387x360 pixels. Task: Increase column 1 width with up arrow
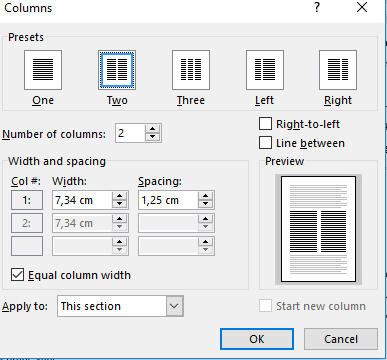point(120,196)
